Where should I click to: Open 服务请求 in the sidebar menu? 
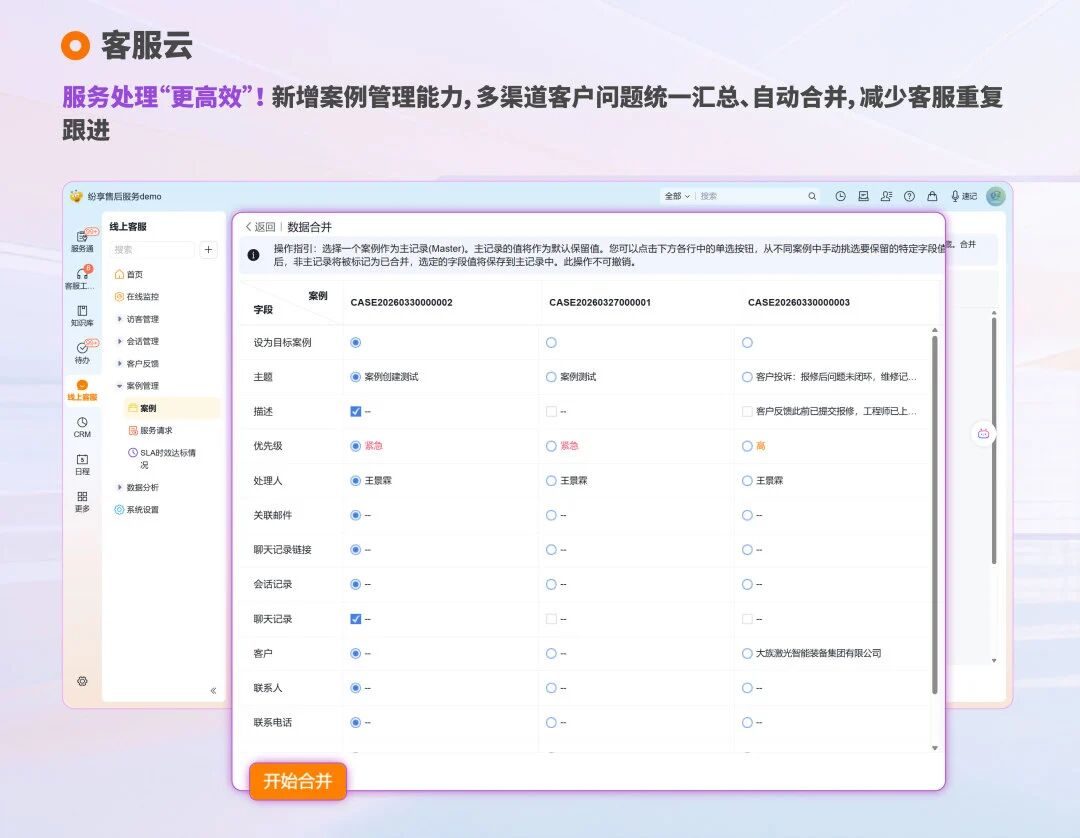(155, 430)
